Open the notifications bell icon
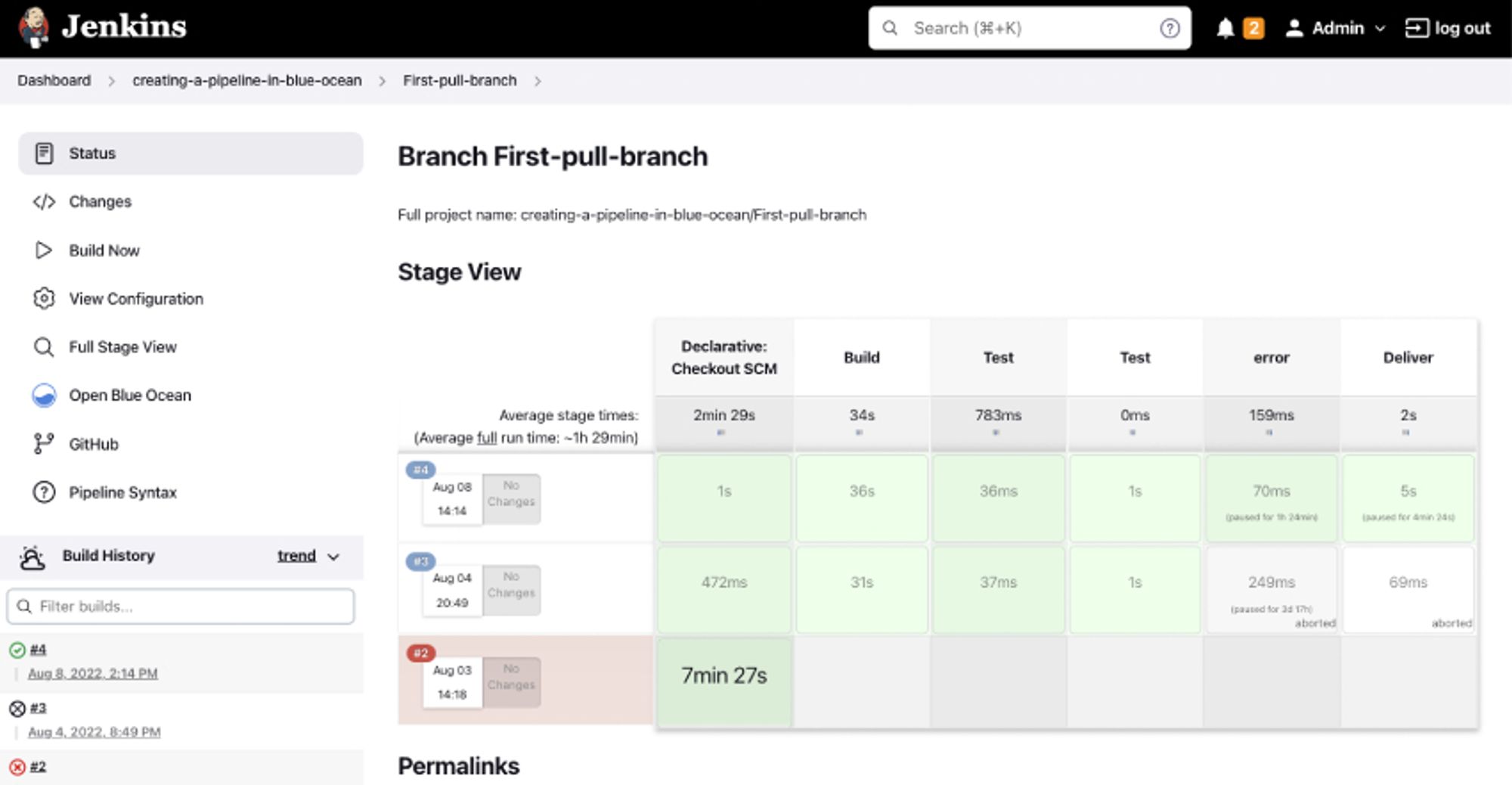This screenshot has height=785, width=1512. point(1225,29)
